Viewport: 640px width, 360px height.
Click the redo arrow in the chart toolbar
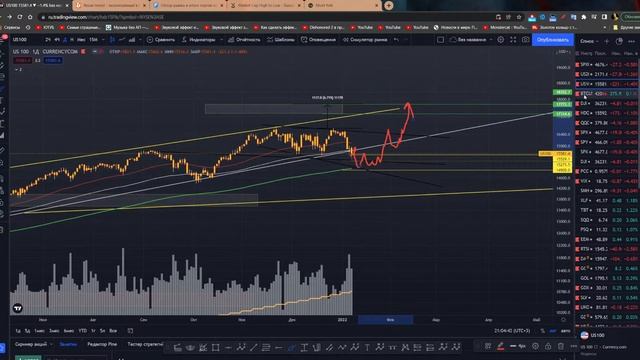(406, 40)
